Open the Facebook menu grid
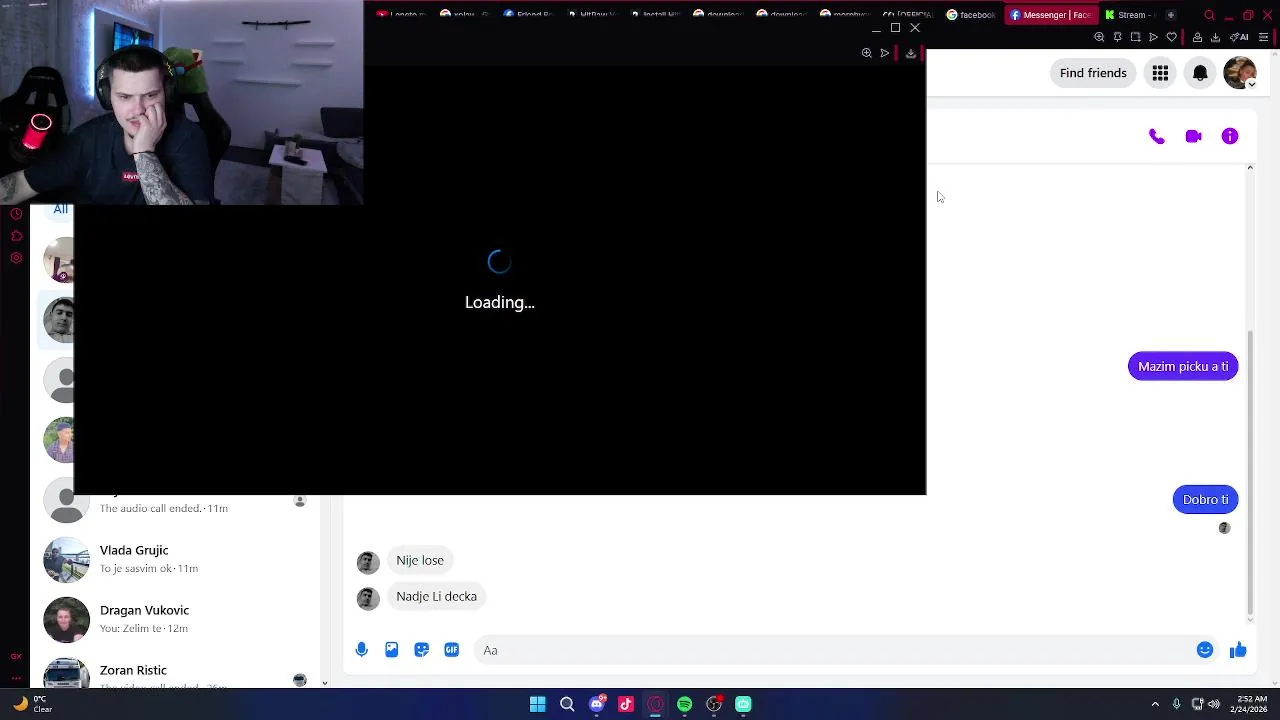Viewport: 1280px width, 720px height. (x=1160, y=73)
